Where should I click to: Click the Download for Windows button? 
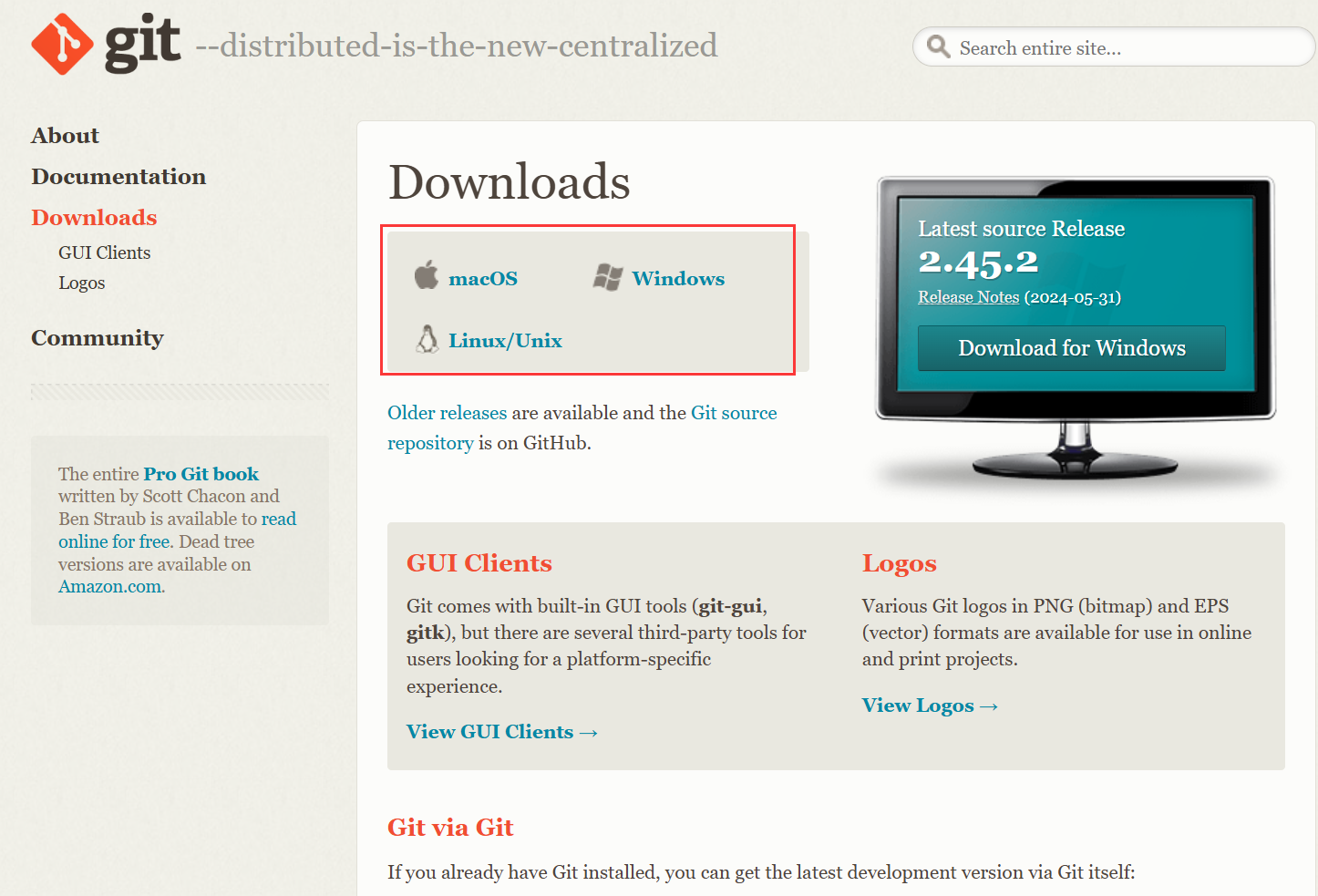coord(1072,348)
